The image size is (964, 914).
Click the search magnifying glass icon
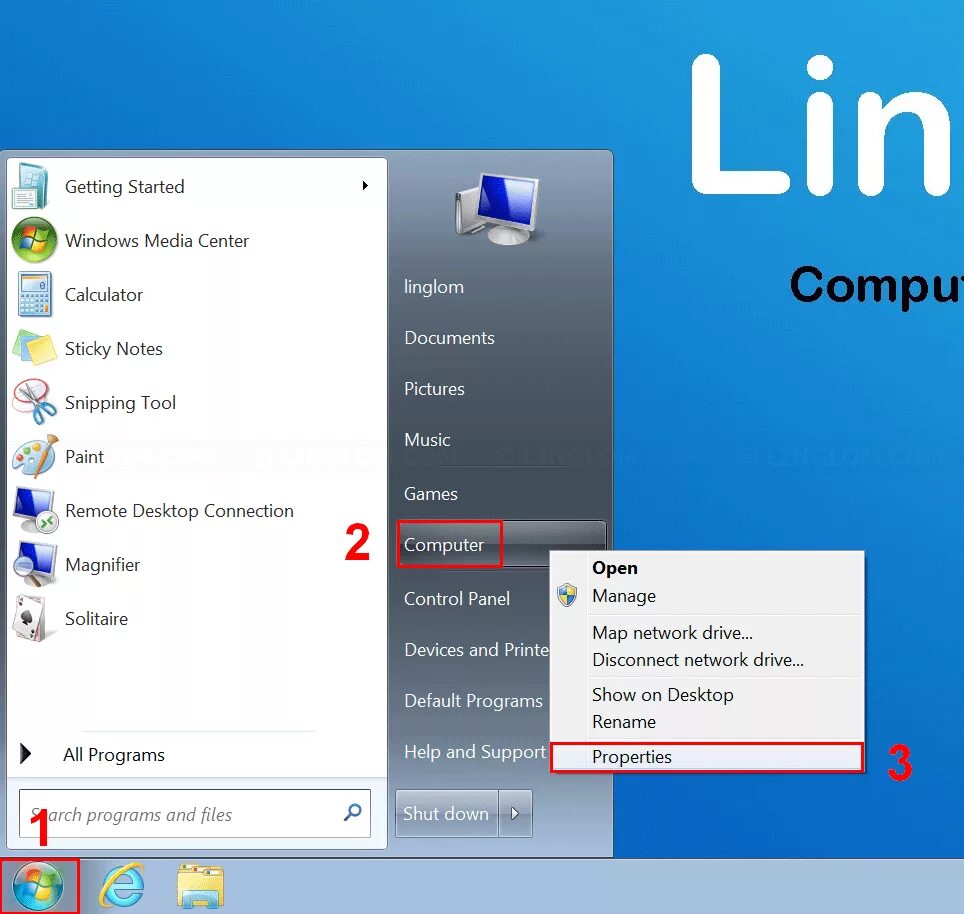point(353,813)
